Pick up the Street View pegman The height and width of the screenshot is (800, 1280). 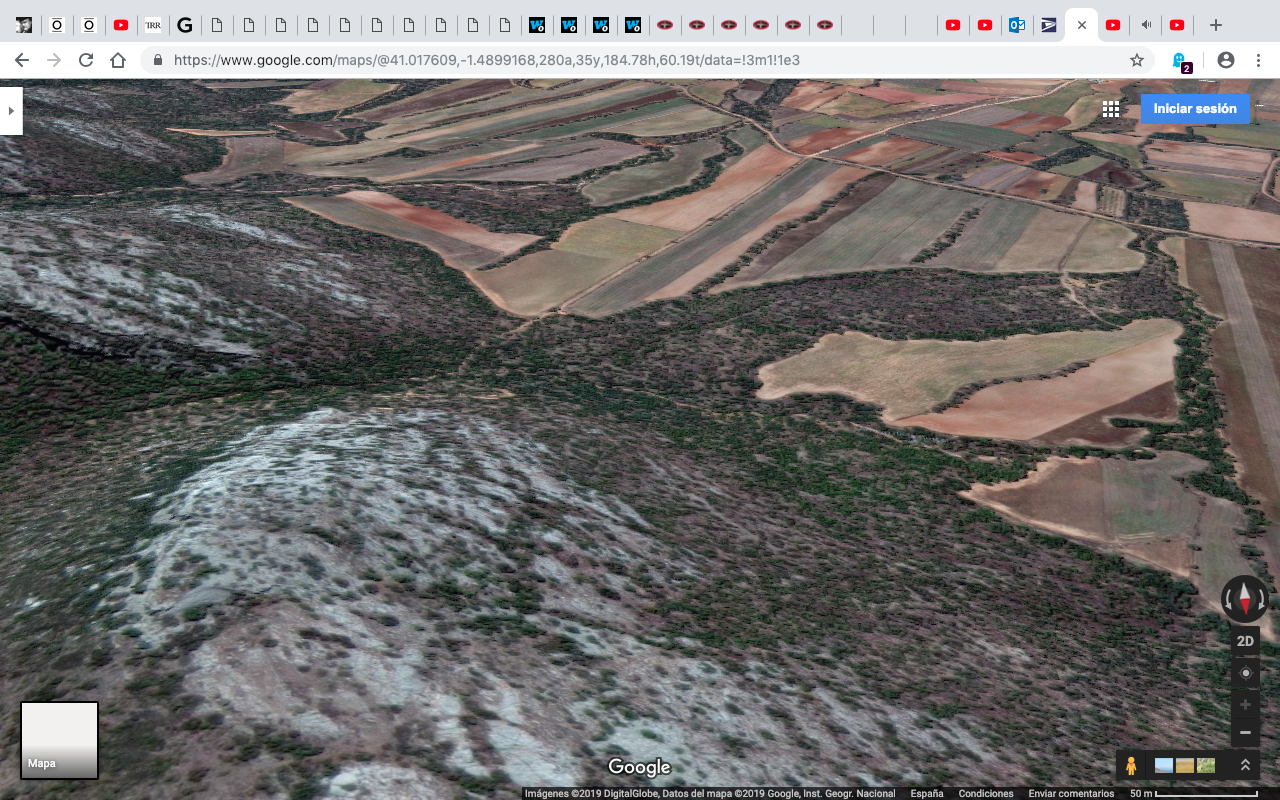click(x=1131, y=765)
